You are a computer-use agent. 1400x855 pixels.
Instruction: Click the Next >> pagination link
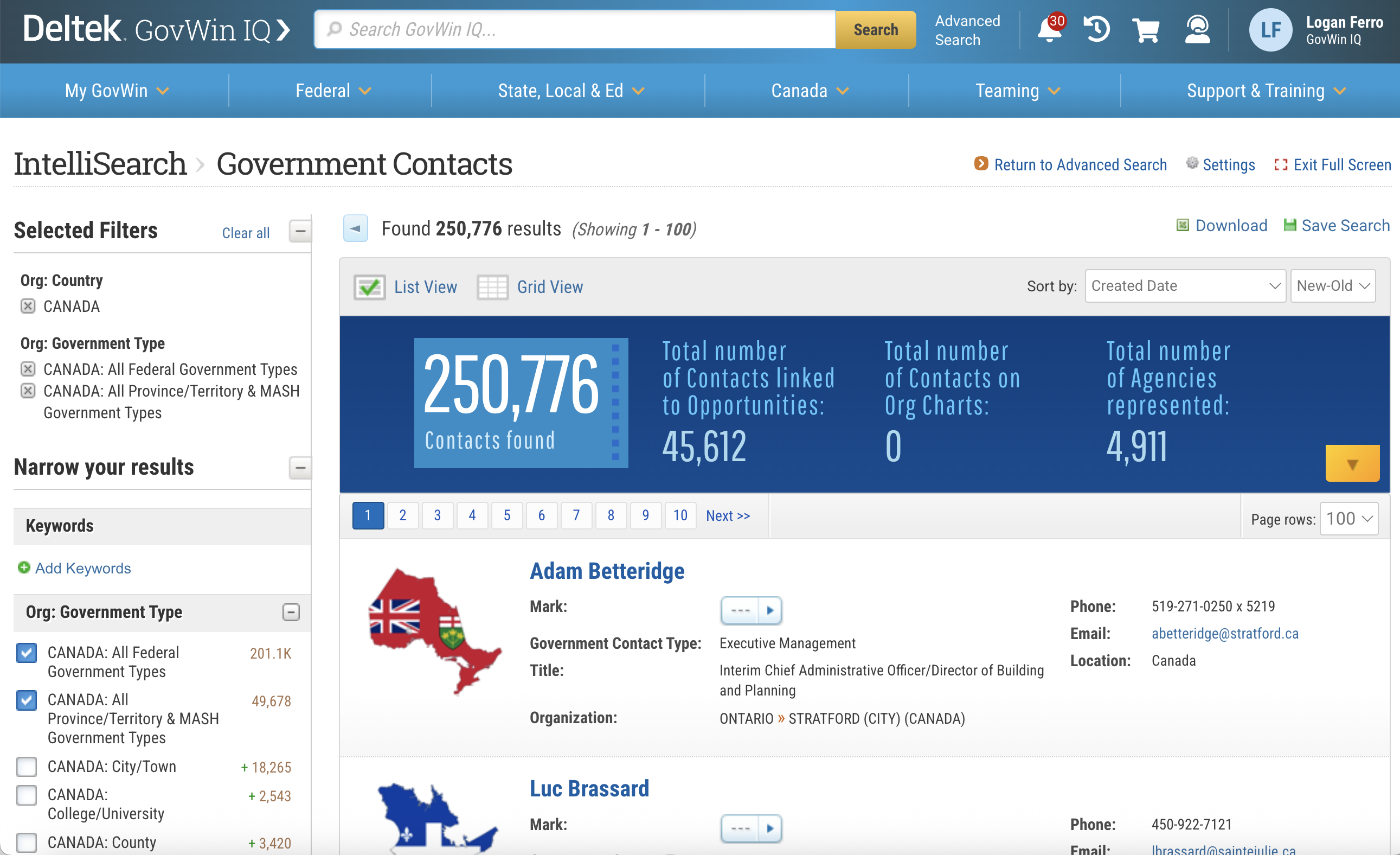(728, 515)
